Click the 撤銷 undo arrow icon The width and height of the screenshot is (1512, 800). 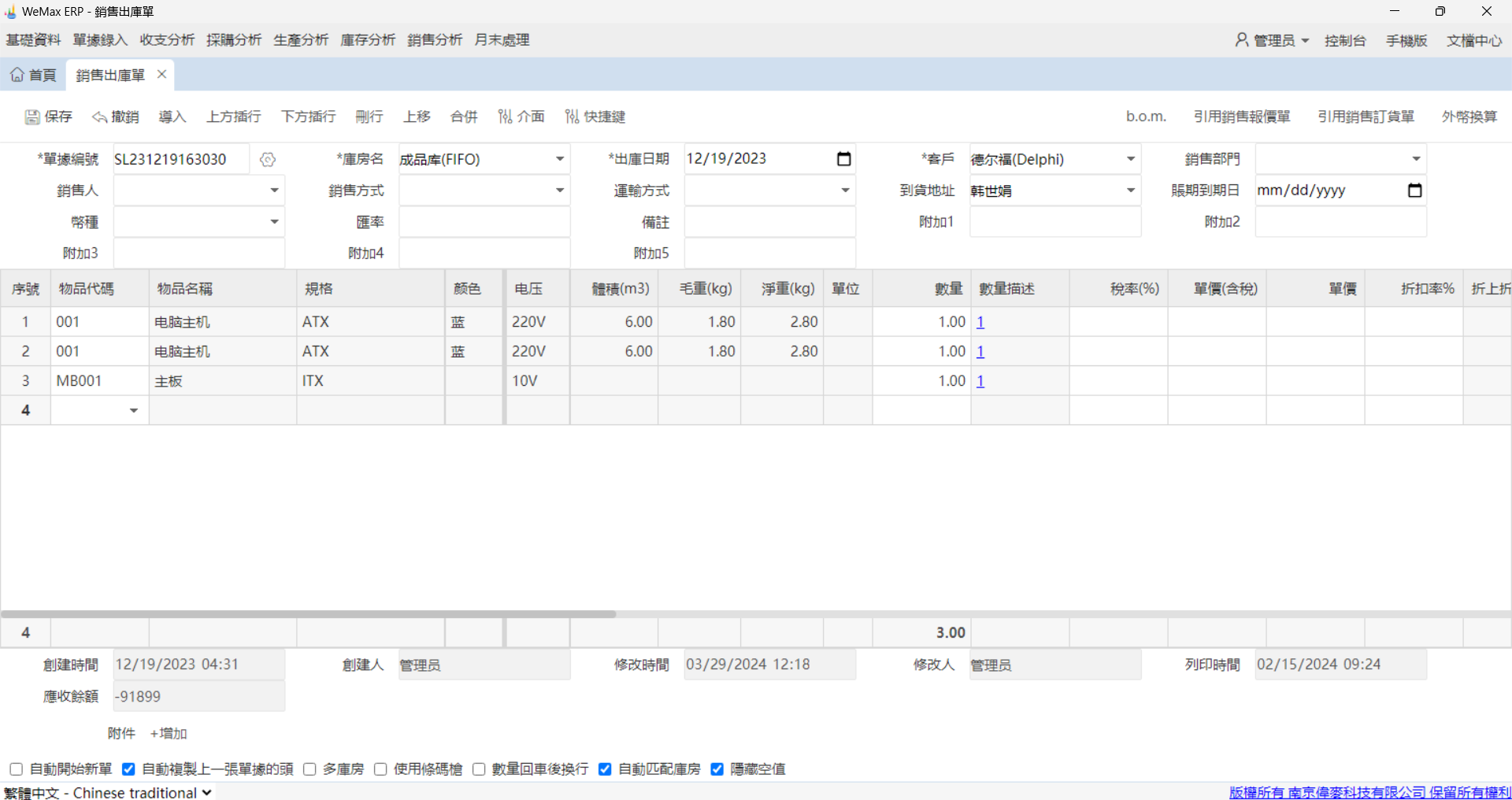click(99, 117)
